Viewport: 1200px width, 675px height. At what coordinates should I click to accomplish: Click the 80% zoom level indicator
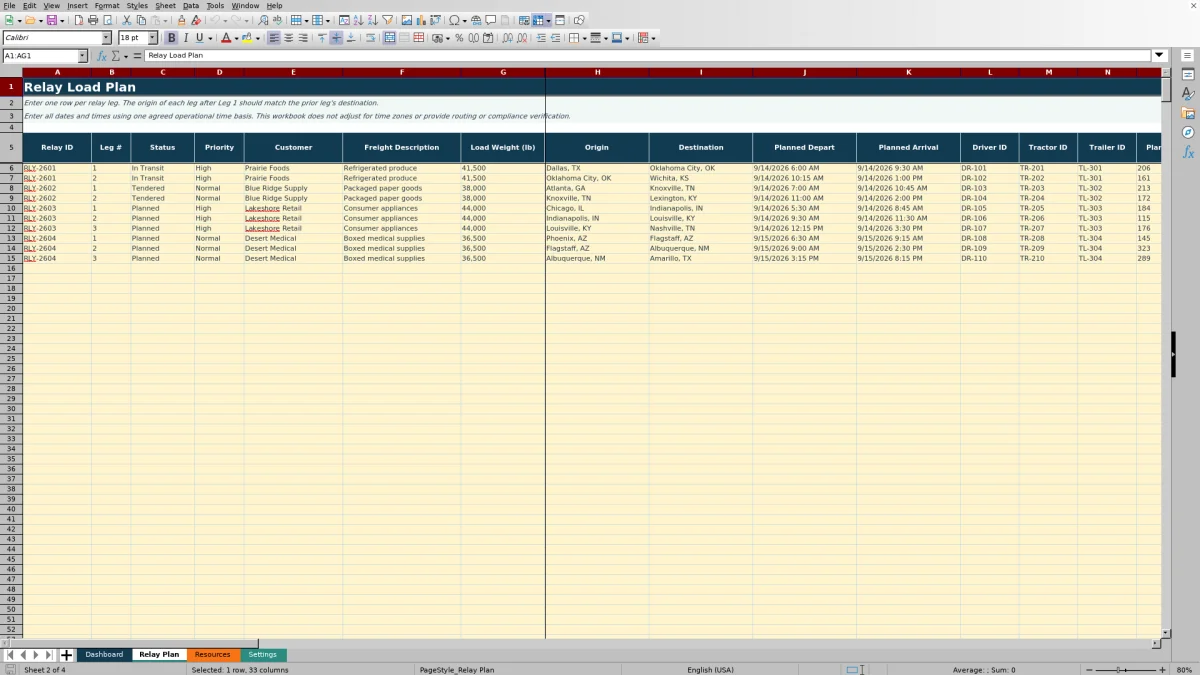[1184, 670]
